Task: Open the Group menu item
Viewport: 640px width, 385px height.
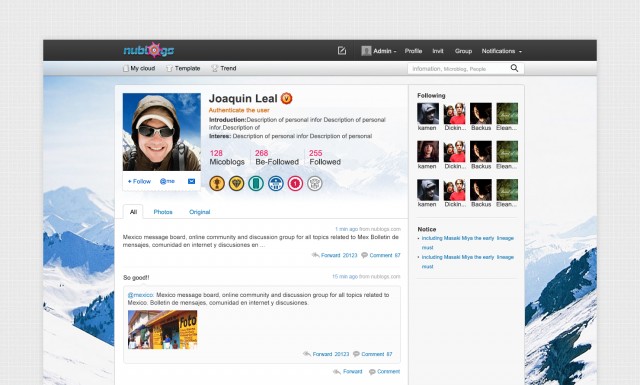Action: point(463,51)
